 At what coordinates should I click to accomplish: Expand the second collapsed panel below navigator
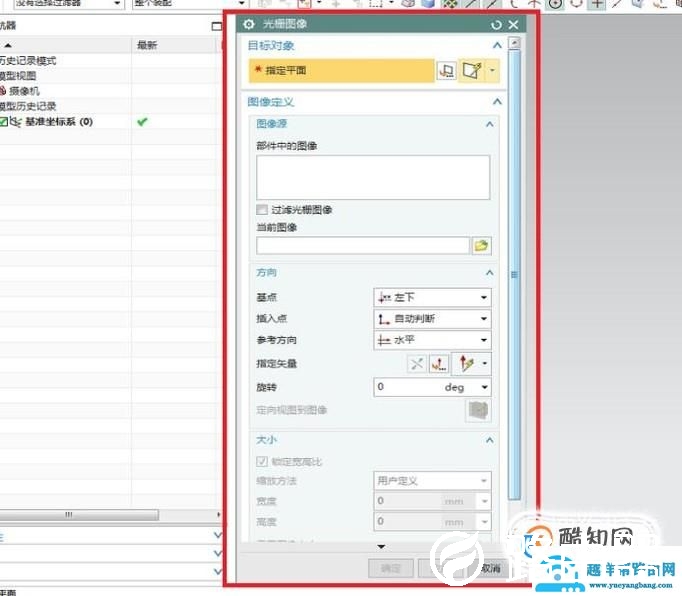217,554
